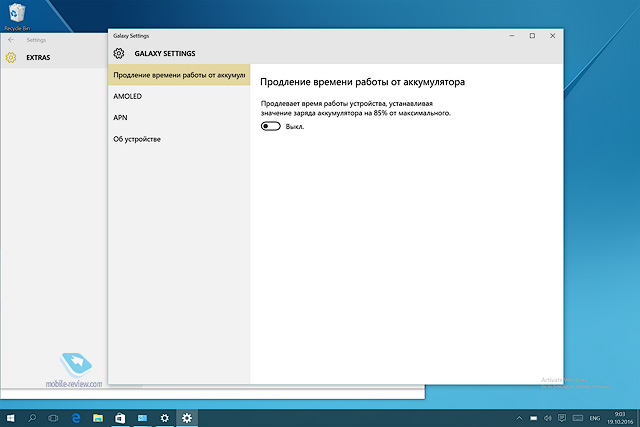Open the Store from the taskbar
The image size is (640, 427).
tap(120, 418)
